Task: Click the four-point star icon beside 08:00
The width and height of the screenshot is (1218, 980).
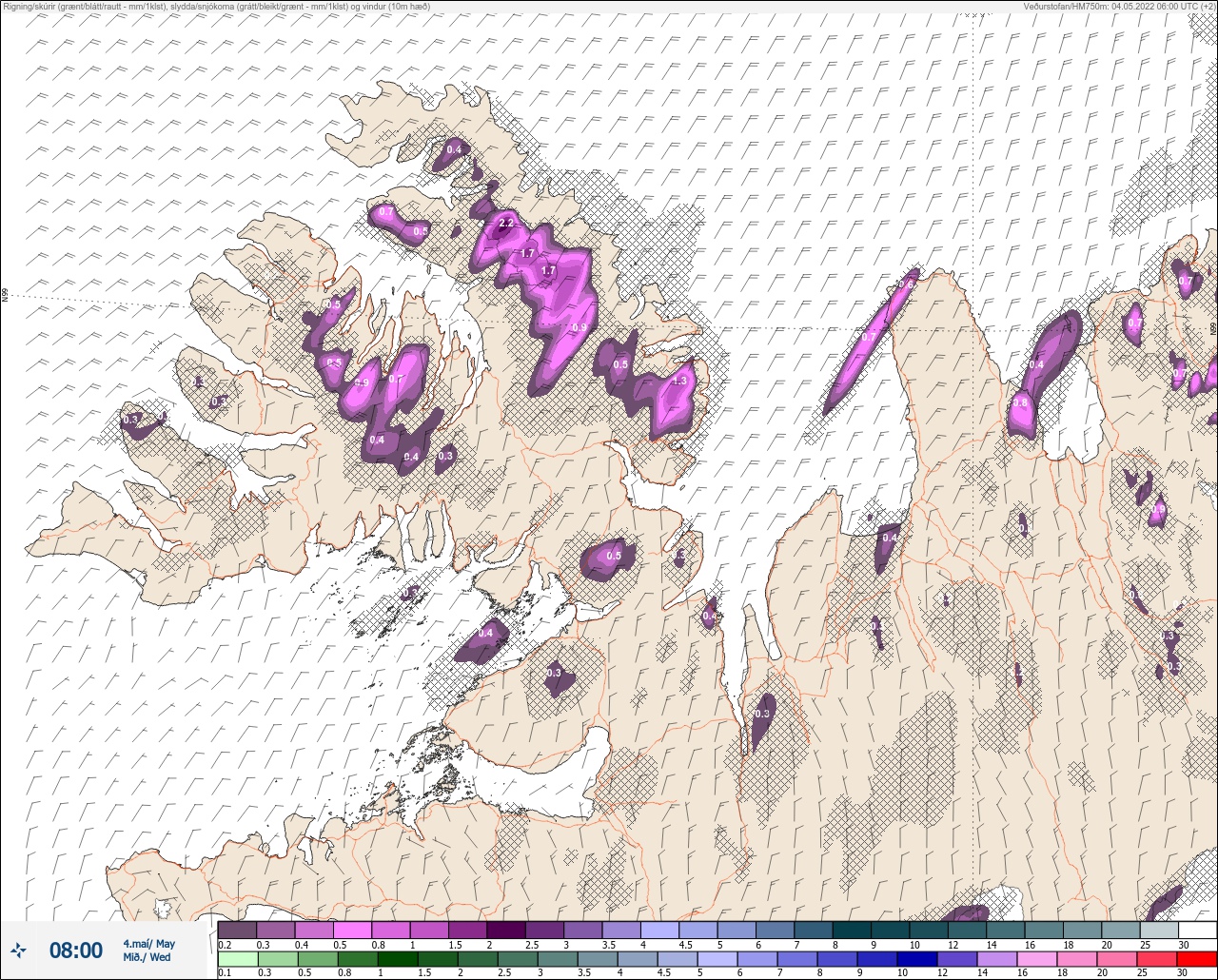Action: [x=18, y=950]
